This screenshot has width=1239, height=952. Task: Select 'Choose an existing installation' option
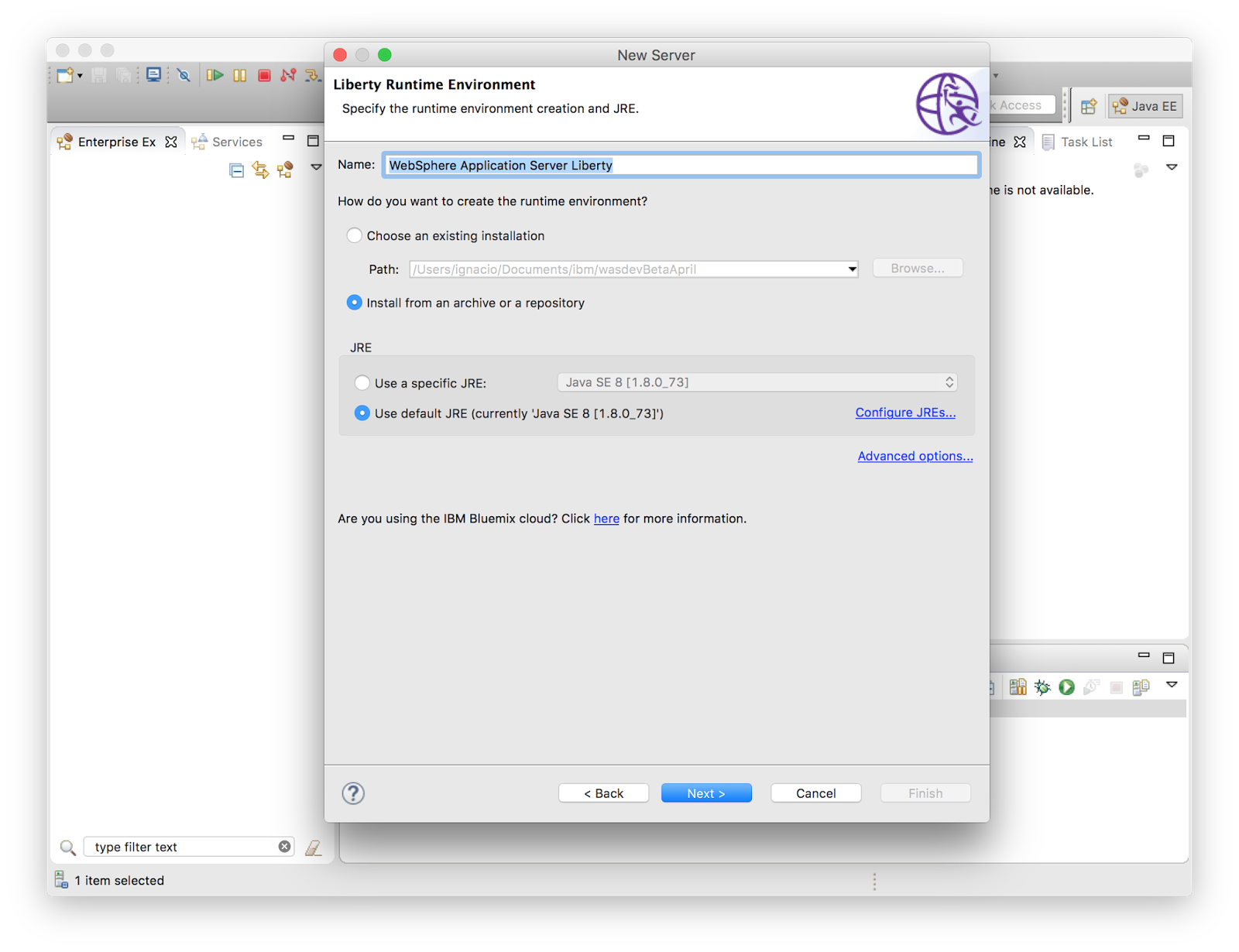[354, 235]
